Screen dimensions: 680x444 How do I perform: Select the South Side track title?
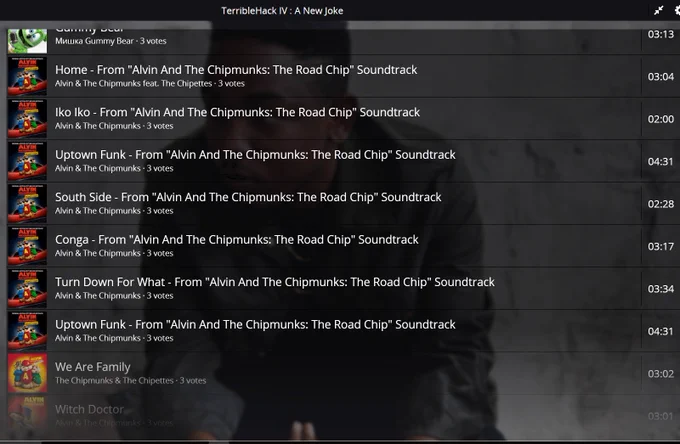point(248,197)
